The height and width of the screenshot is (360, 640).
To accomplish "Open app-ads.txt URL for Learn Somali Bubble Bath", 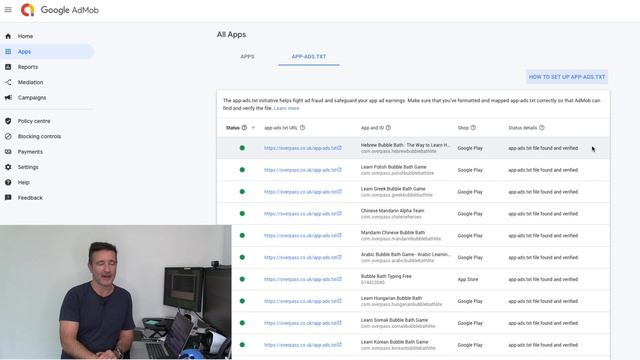I will (x=302, y=323).
